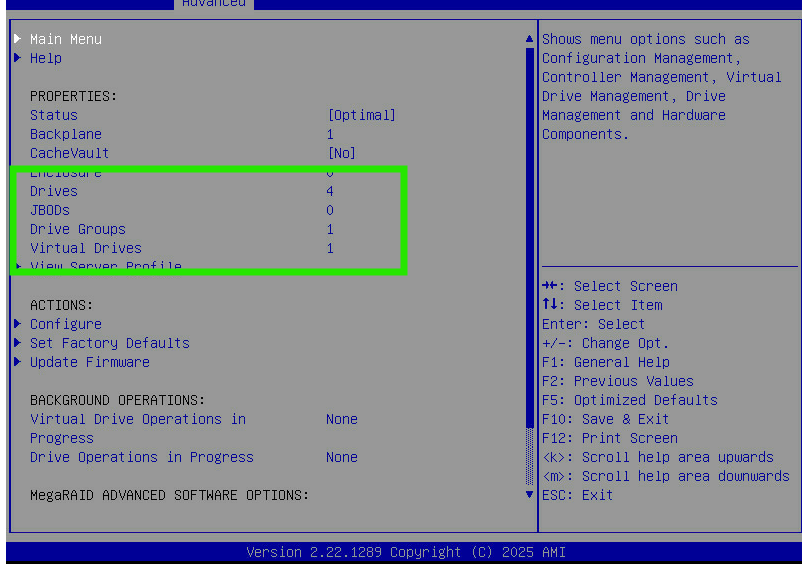Viewport: 802px width, 564px height.
Task: Click the arrow beside Help
Action: click(x=18, y=58)
